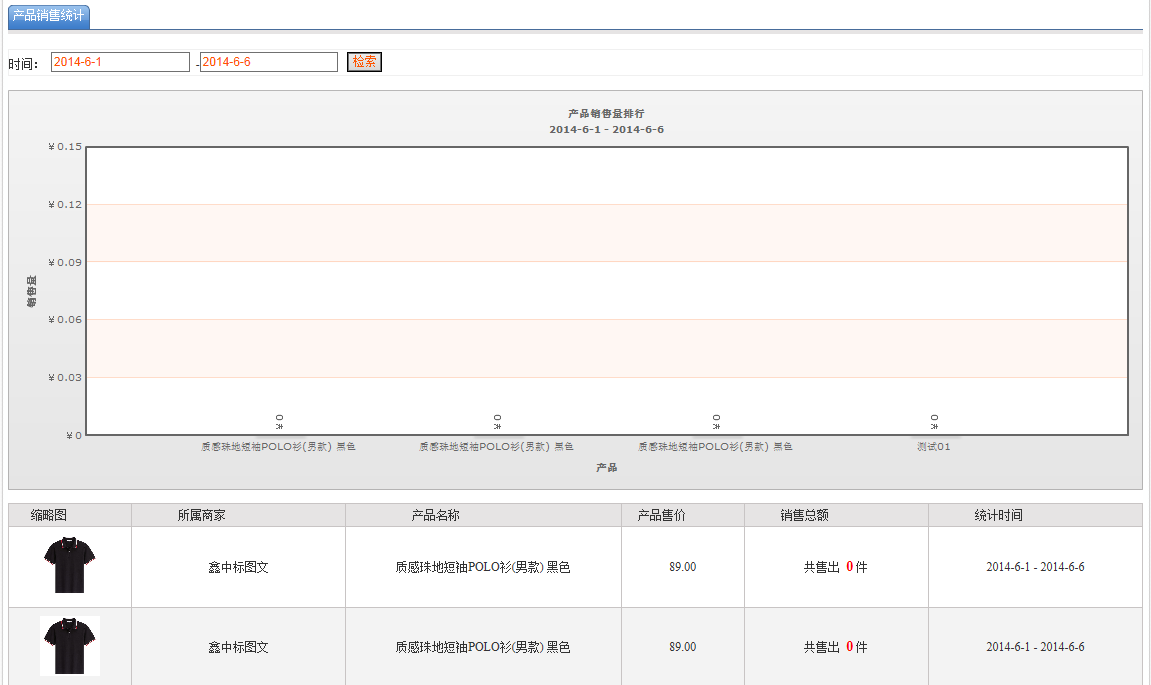1151x685 pixels.
Task: Click 鑫中标图文 merchant in second table row
Action: 238,647
